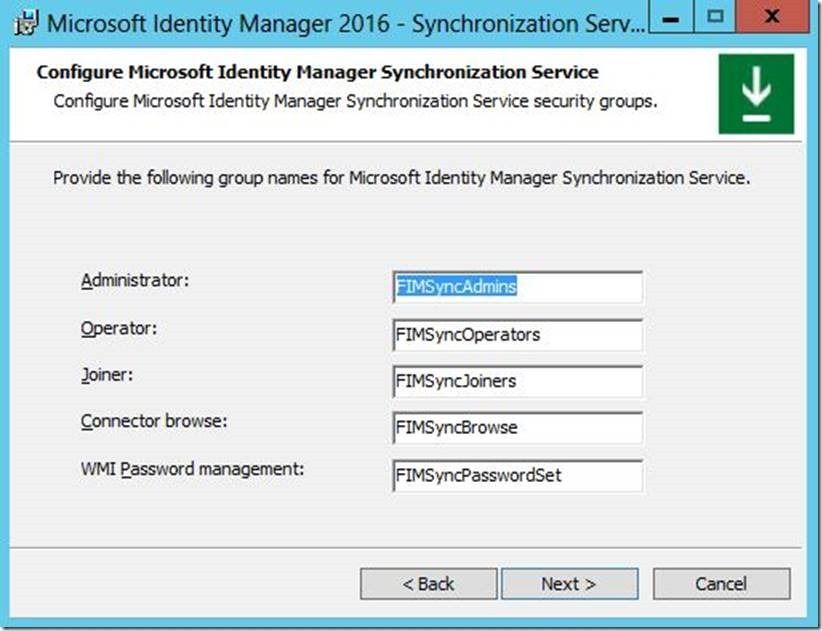822x631 pixels.
Task: Click the green download arrow icon
Action: (756, 94)
